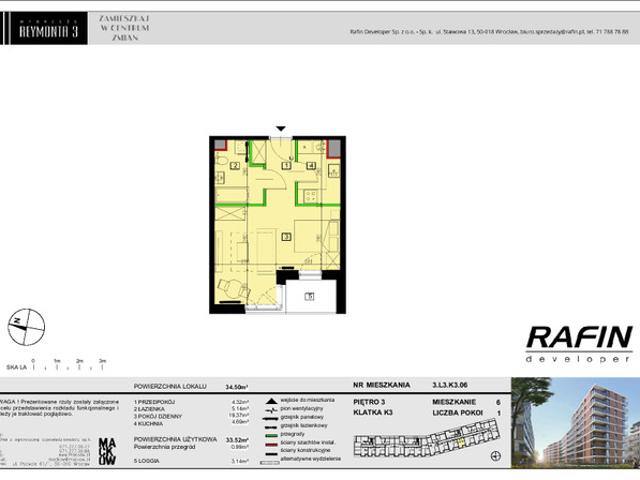This screenshot has height=480, width=640.
Task: Click the RAFIN developer logo
Action: pos(579,344)
